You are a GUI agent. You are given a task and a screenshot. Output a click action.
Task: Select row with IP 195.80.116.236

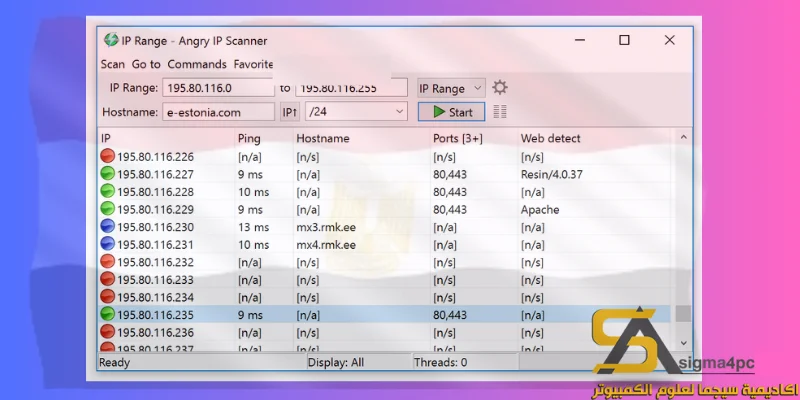[386, 333]
